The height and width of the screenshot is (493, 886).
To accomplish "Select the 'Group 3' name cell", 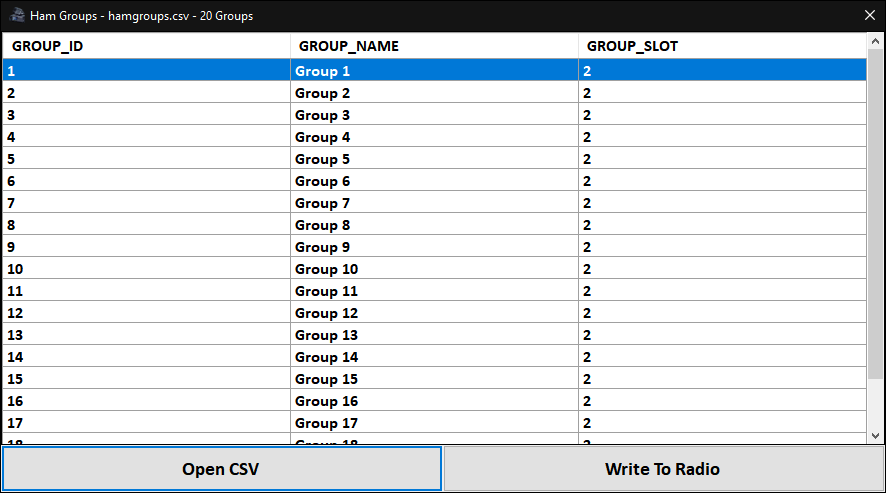I will [x=435, y=115].
